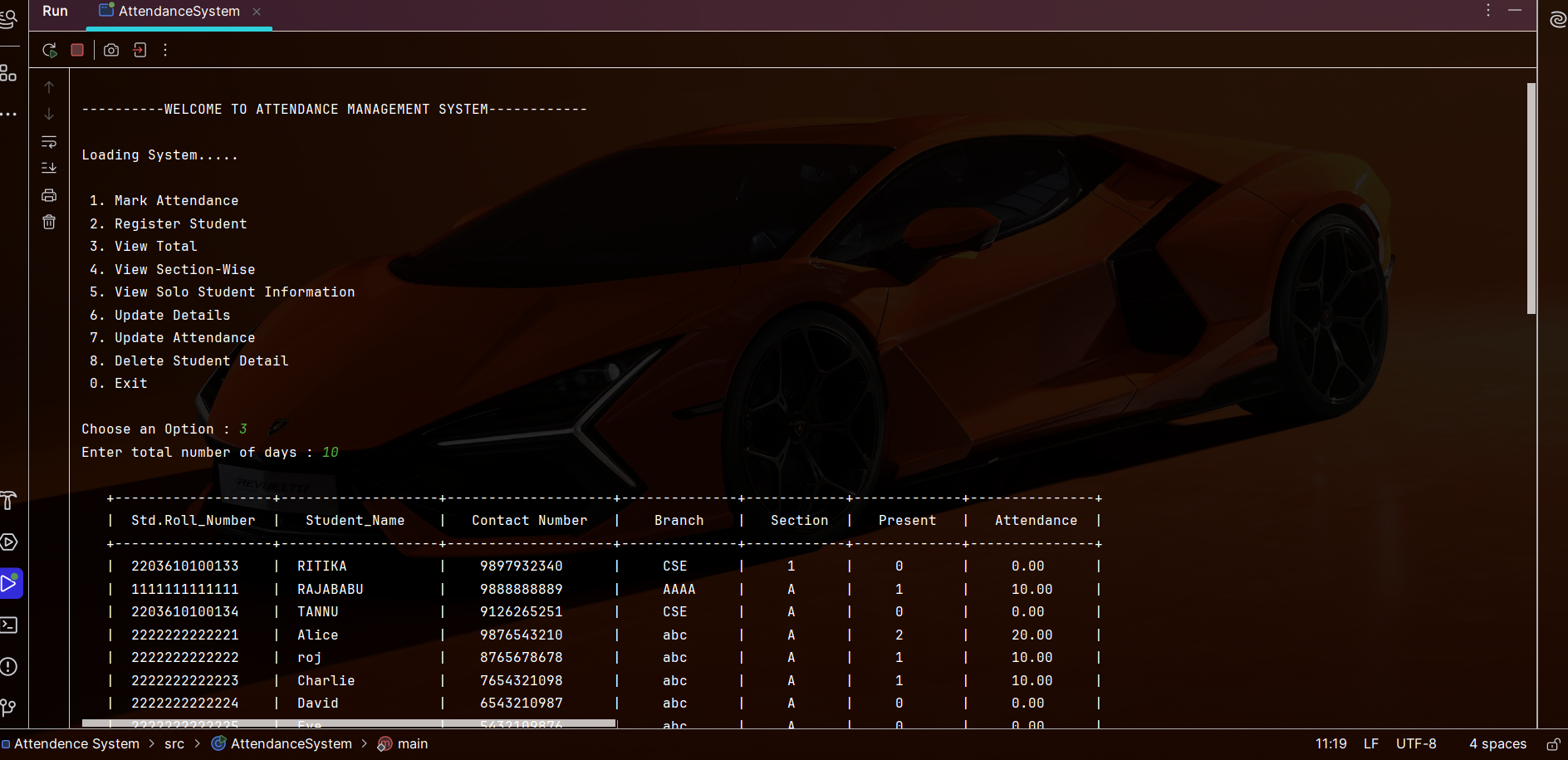Click '6. Update Details' line
This screenshot has width=1568, height=760.
(160, 316)
